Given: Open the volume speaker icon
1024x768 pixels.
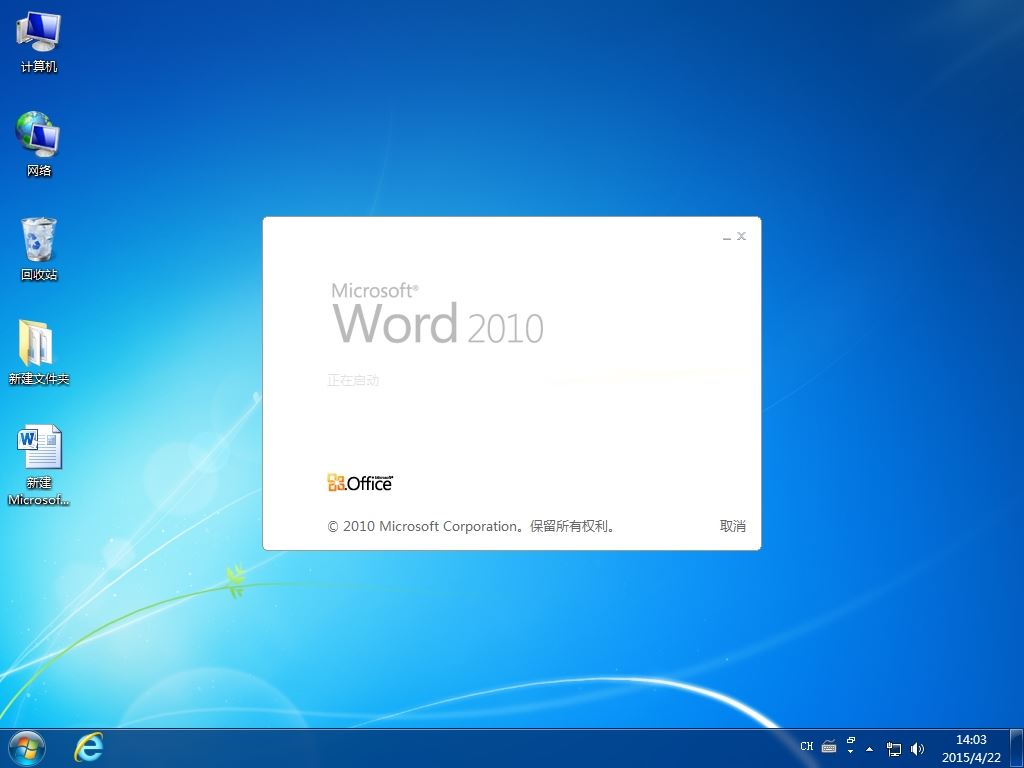Looking at the screenshot, I should coord(917,748).
